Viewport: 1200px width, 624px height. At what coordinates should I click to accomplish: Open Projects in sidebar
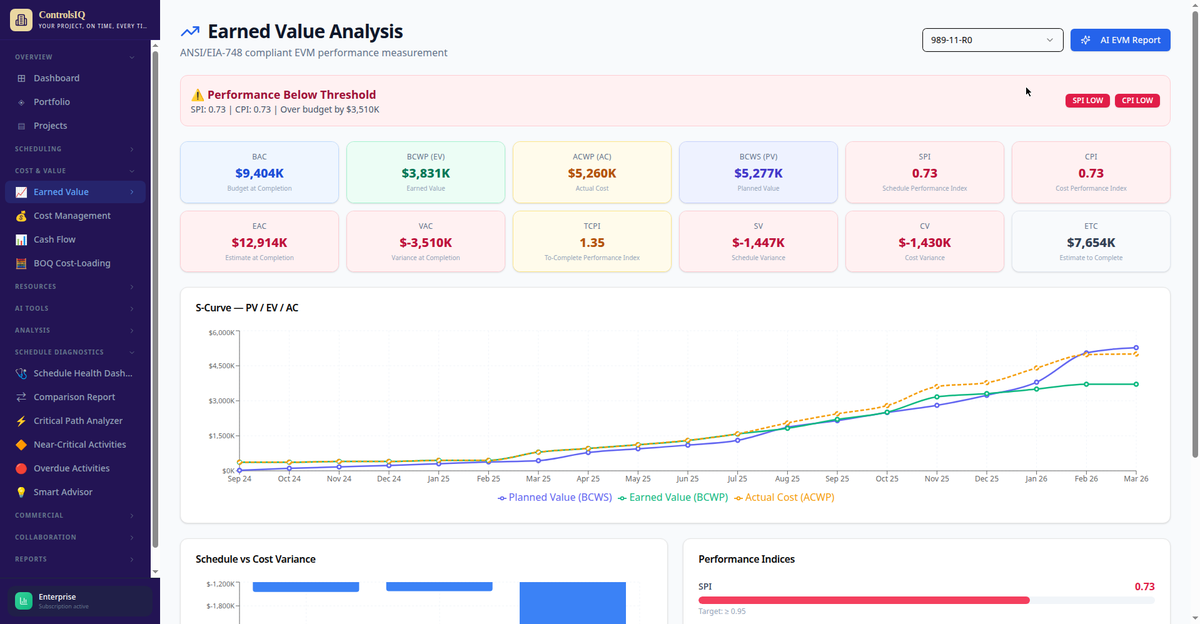tap(75, 126)
